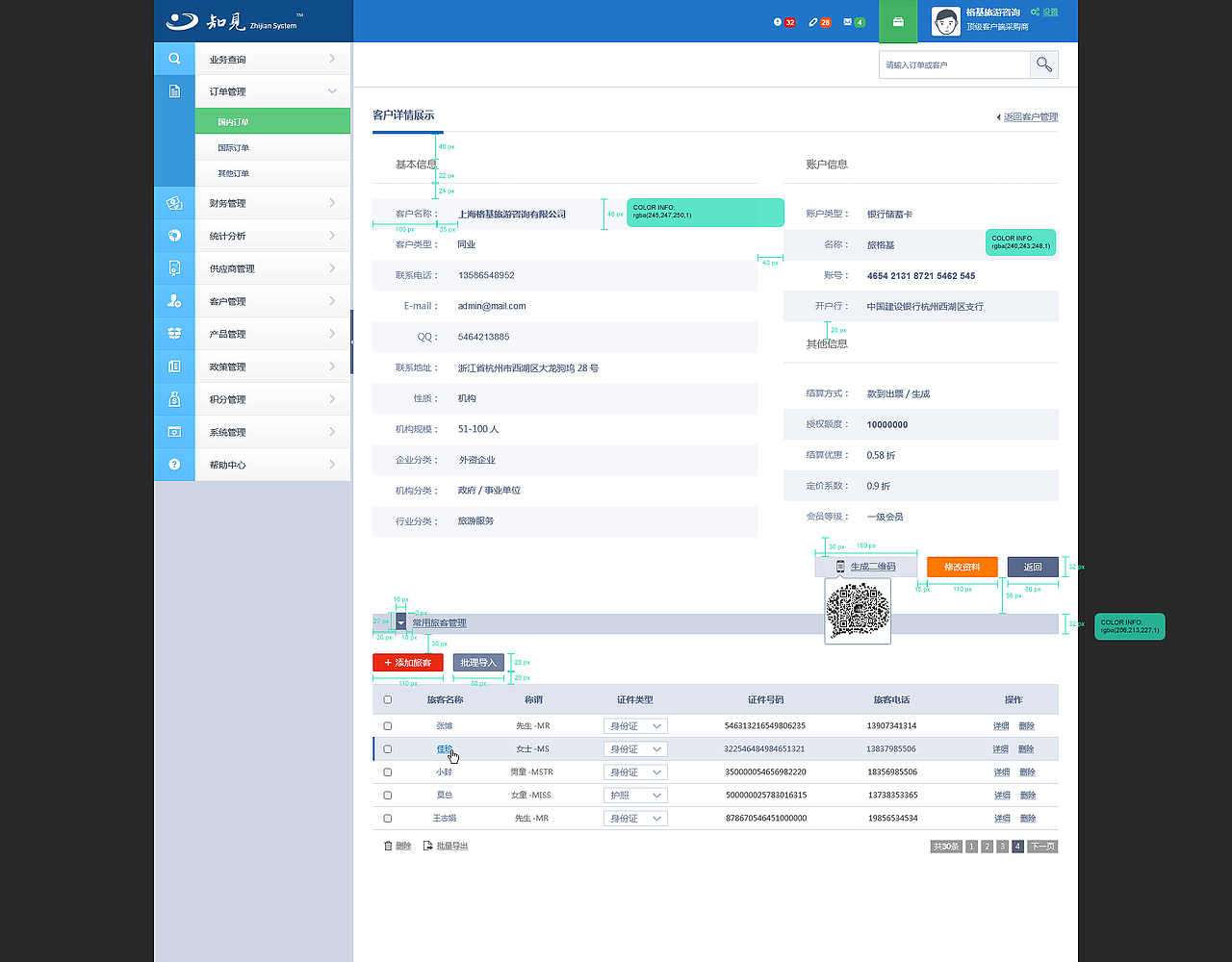Expand 财务管理 menu chevron

(x=332, y=203)
